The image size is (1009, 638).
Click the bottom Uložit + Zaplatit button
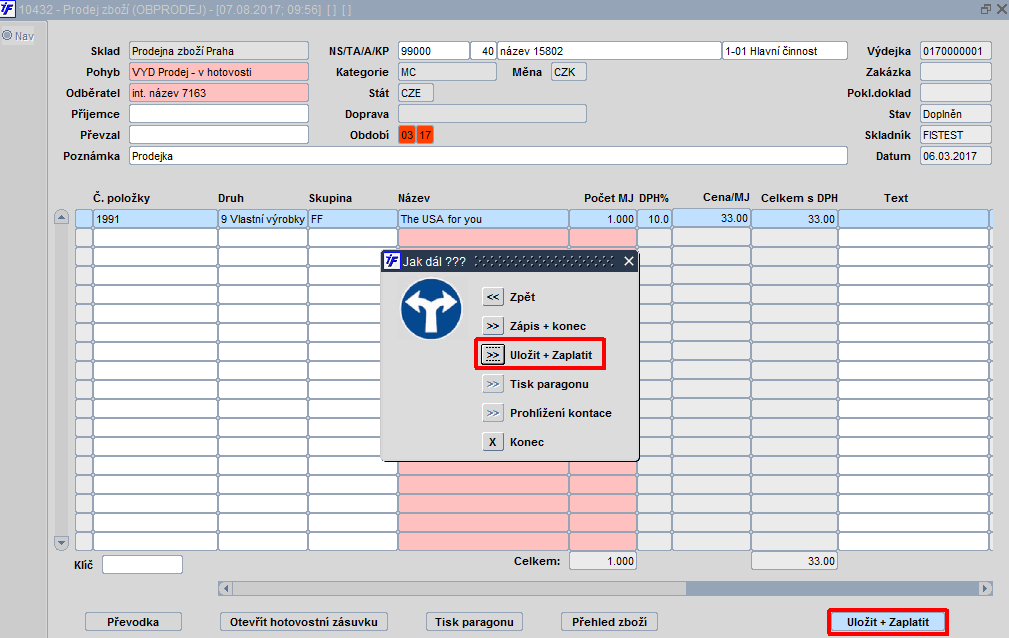click(887, 622)
